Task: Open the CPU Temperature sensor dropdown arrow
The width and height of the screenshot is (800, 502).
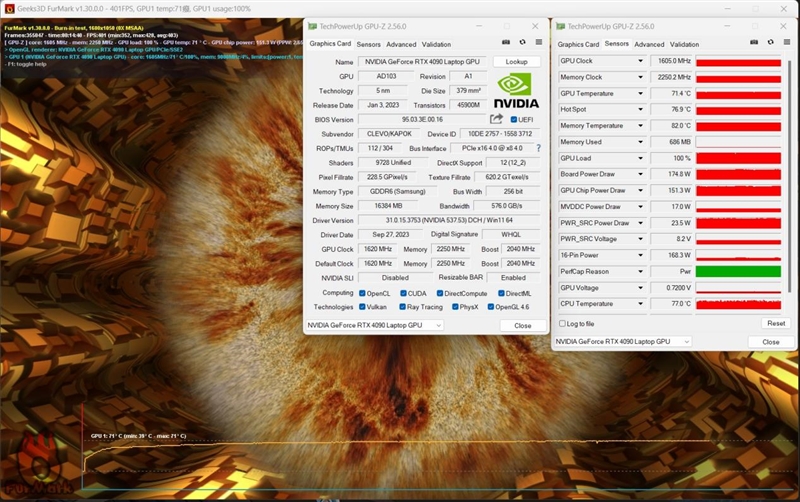Action: [x=640, y=304]
